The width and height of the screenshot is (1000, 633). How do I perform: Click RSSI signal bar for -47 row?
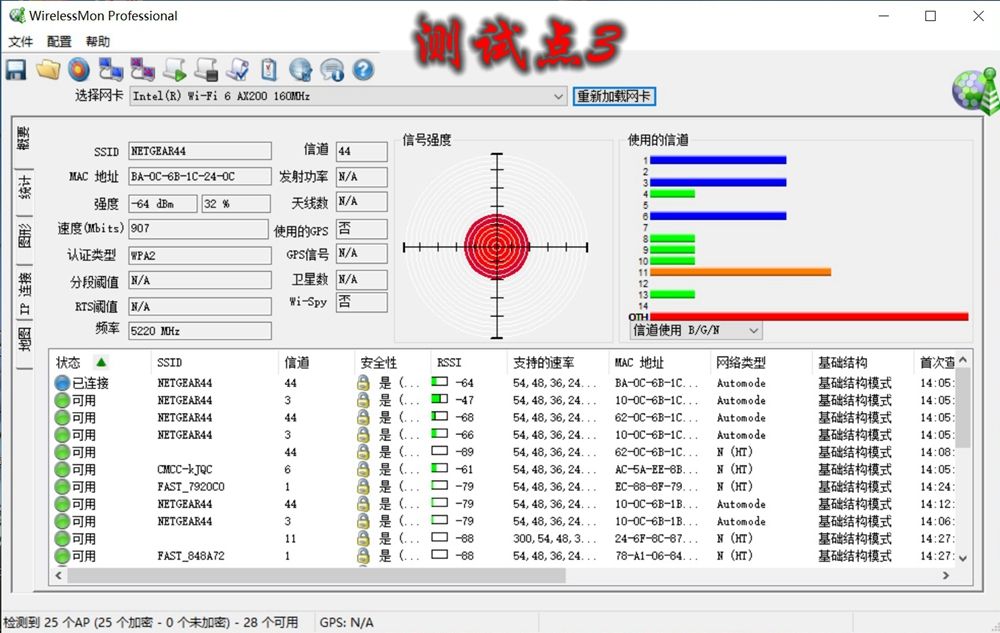coord(439,399)
